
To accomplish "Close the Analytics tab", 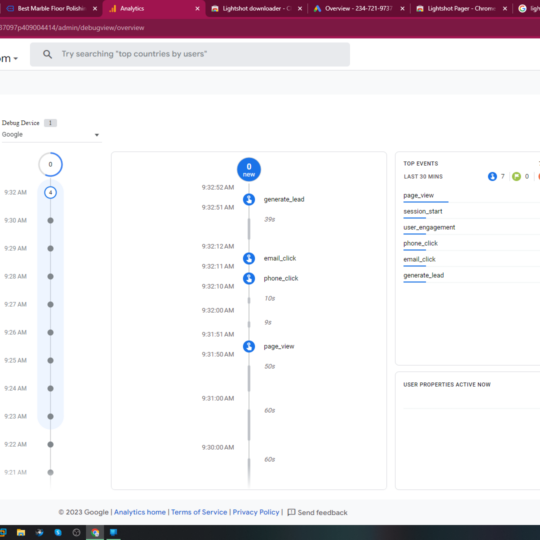I will pos(197,9).
